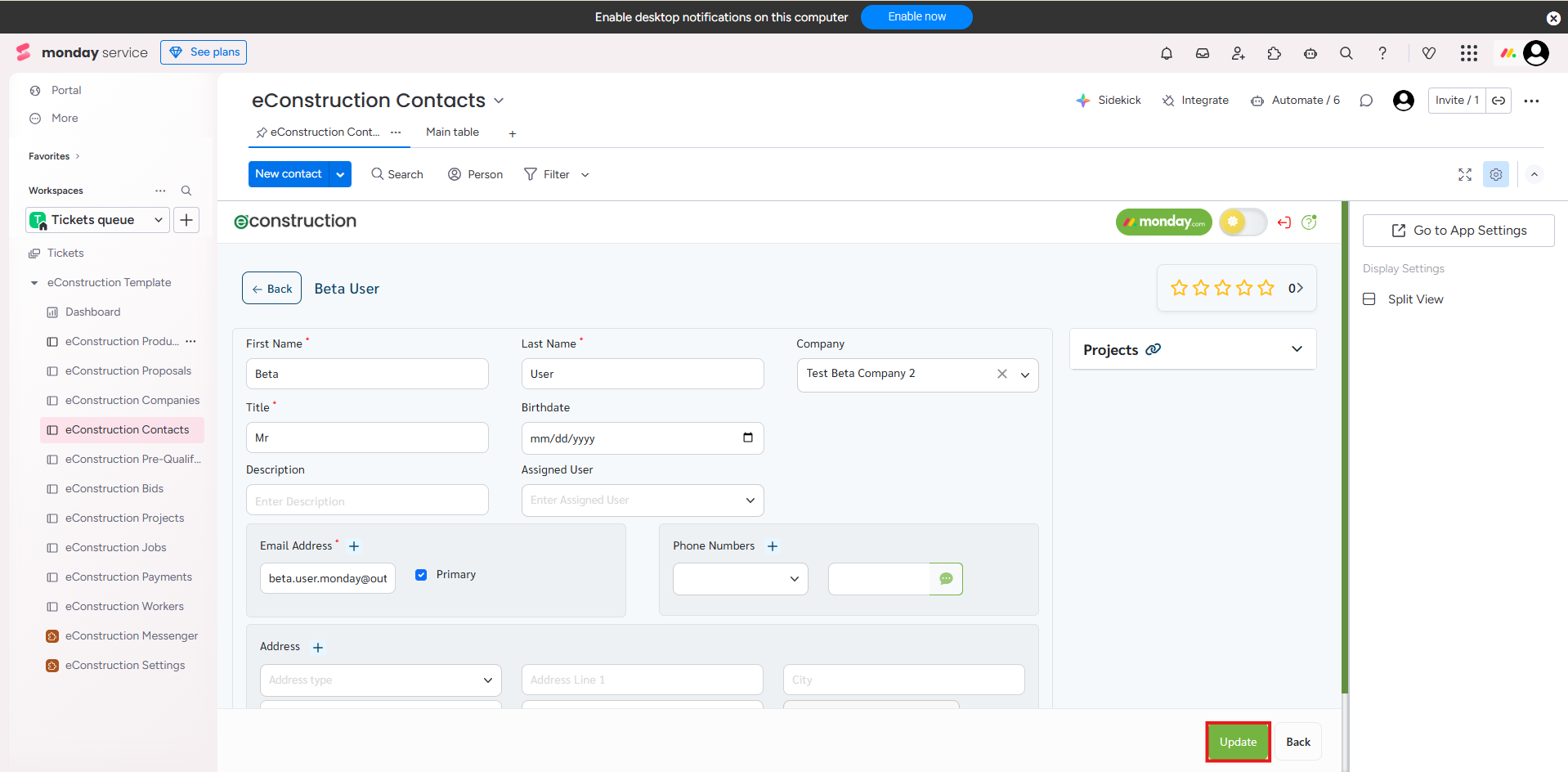Click the Enable now notifications button
This screenshot has height=772, width=1568.
(916, 17)
